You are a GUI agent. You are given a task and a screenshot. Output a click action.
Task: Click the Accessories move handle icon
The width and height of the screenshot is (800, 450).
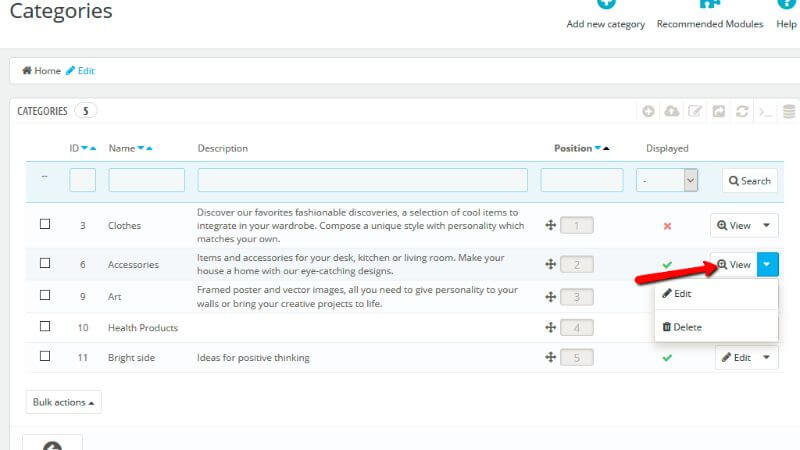pos(551,264)
